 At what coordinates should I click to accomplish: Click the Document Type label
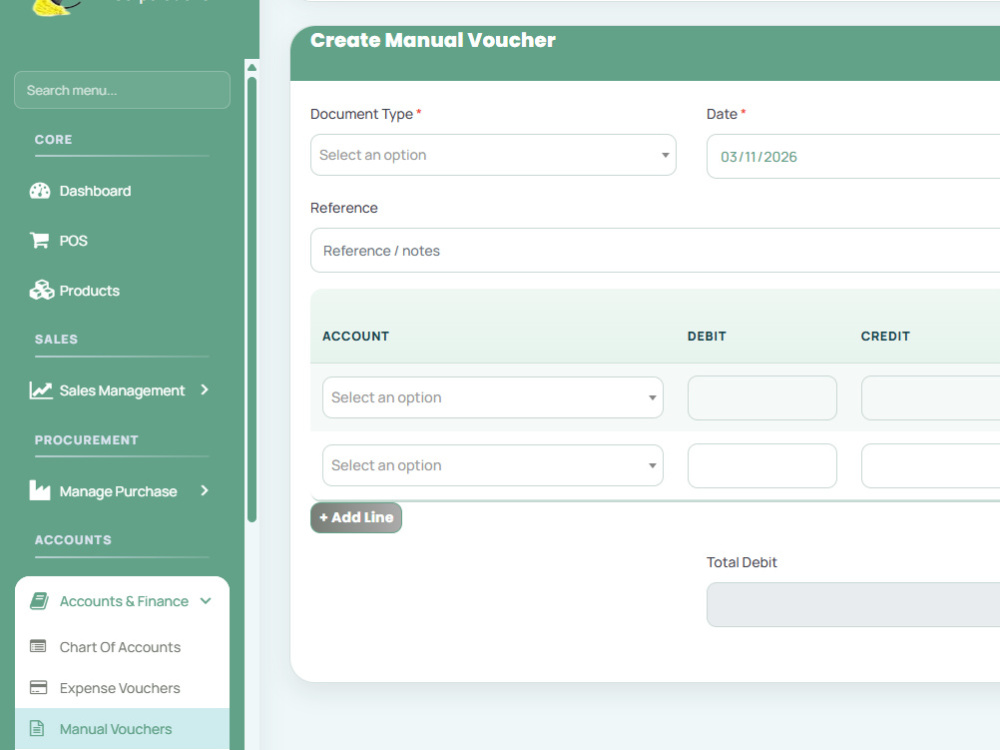[x=362, y=114]
